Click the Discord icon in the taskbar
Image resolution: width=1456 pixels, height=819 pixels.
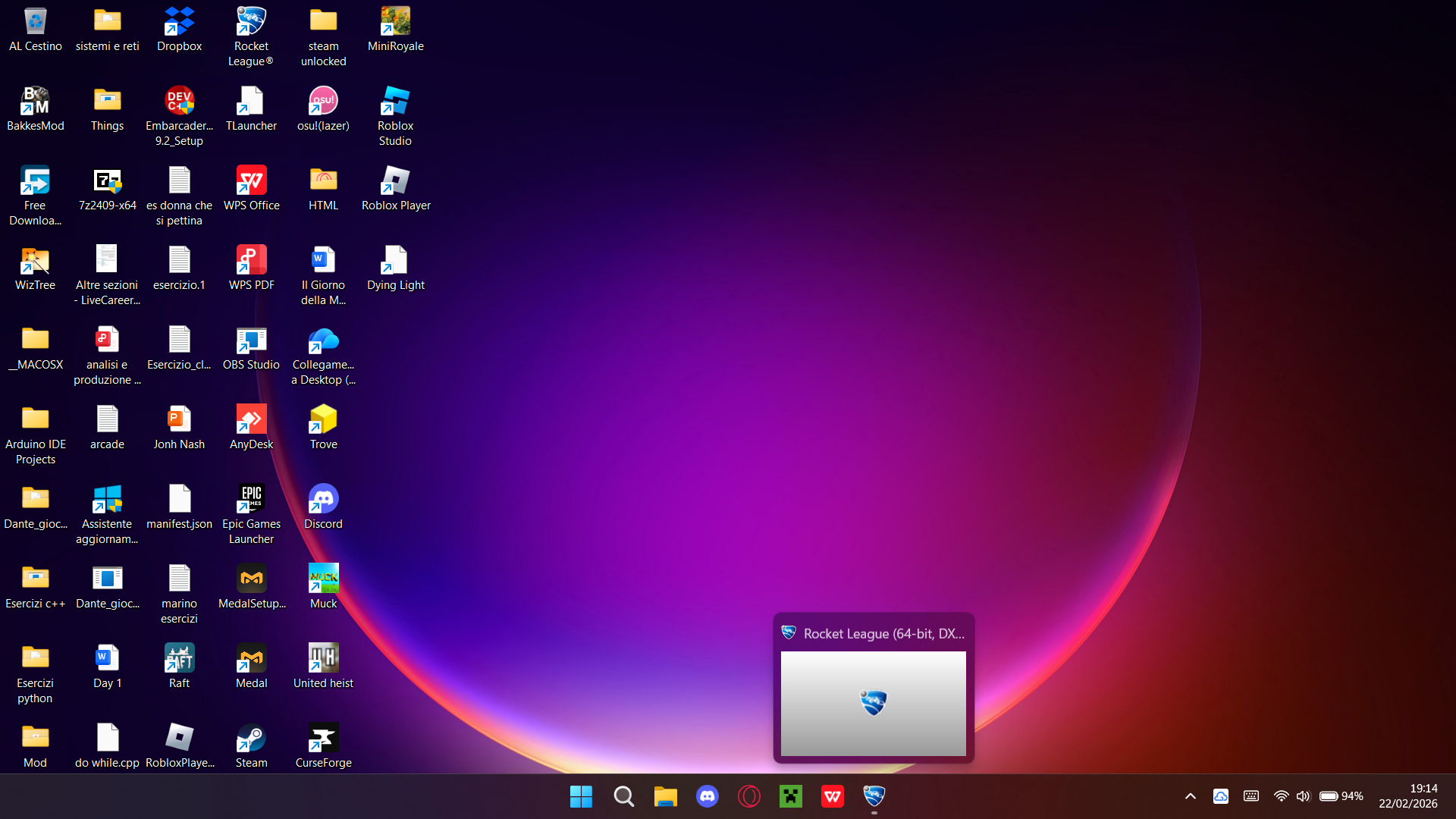point(707,796)
